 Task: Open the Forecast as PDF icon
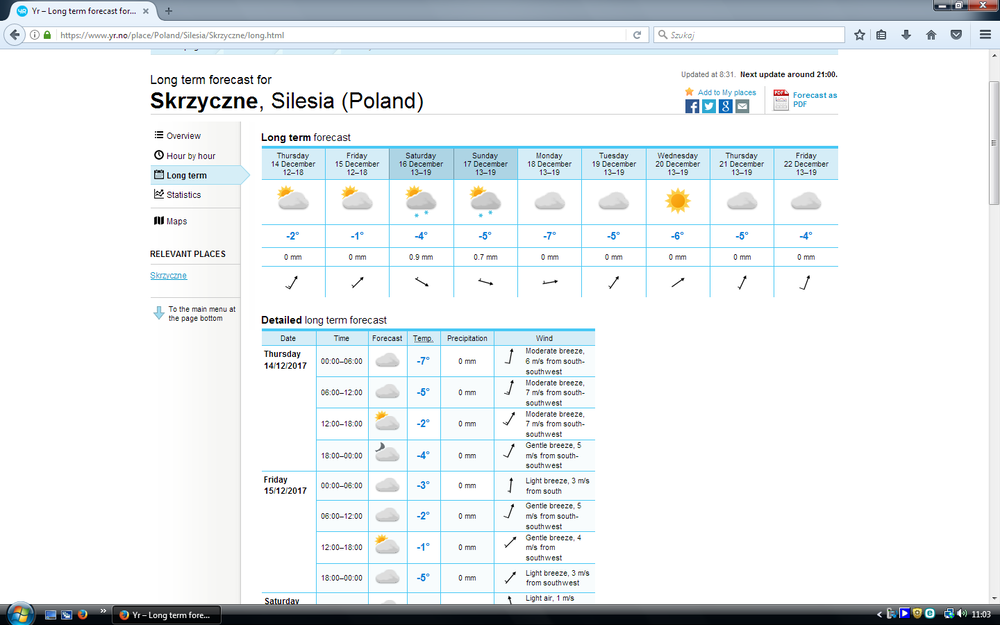click(x=781, y=100)
